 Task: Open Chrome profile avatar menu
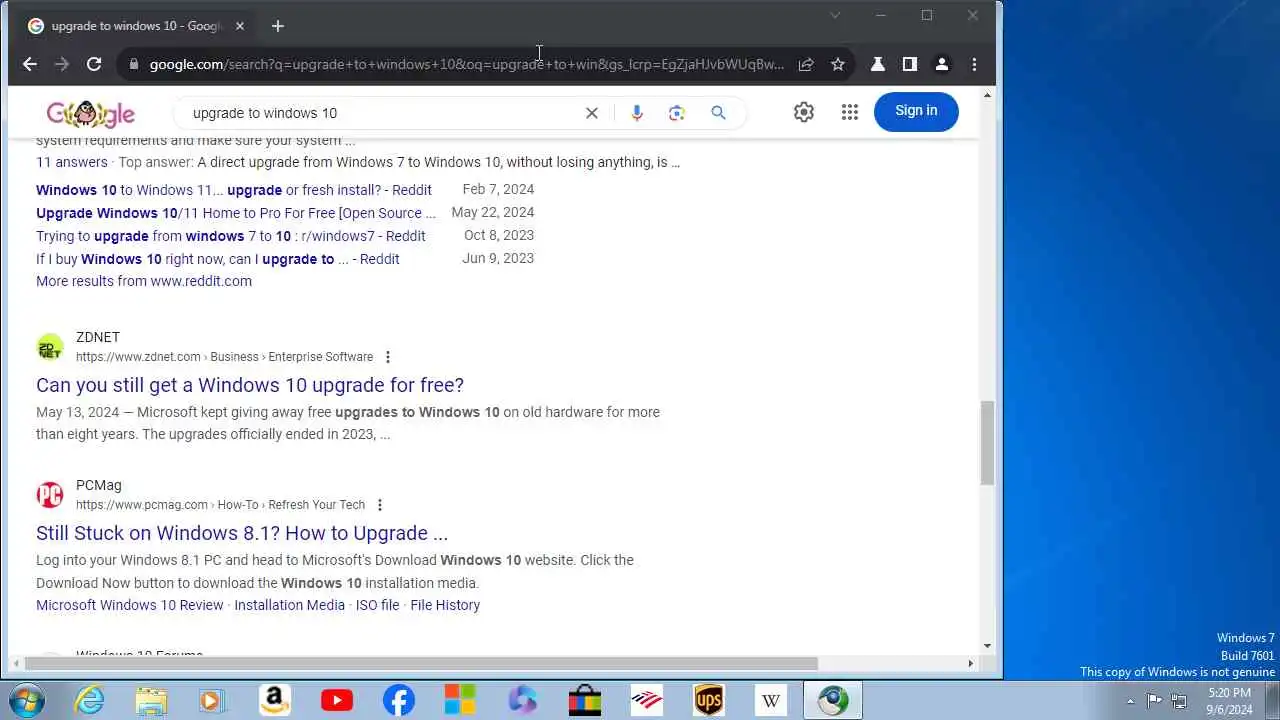941,64
